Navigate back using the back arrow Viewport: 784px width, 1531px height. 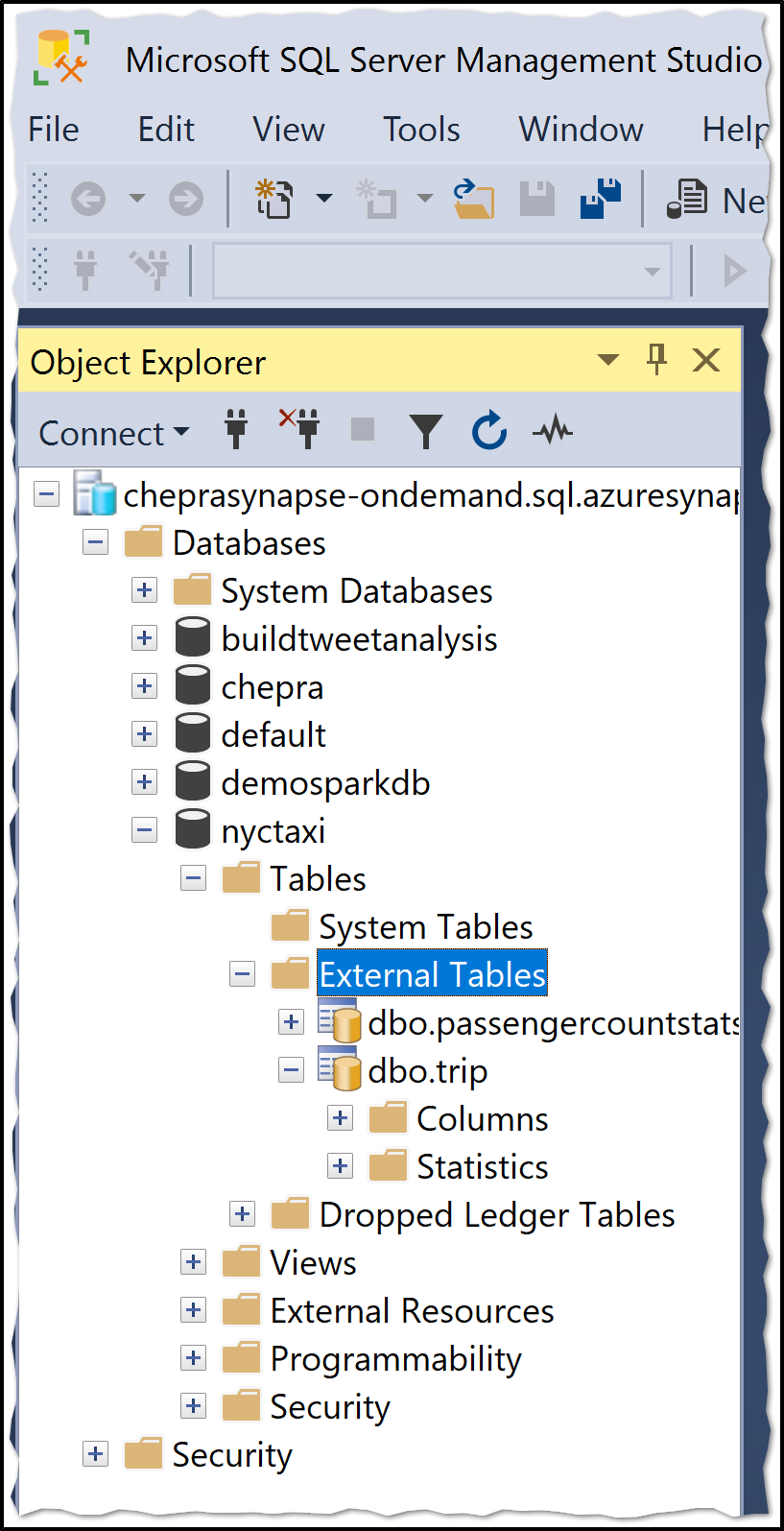coord(86,199)
